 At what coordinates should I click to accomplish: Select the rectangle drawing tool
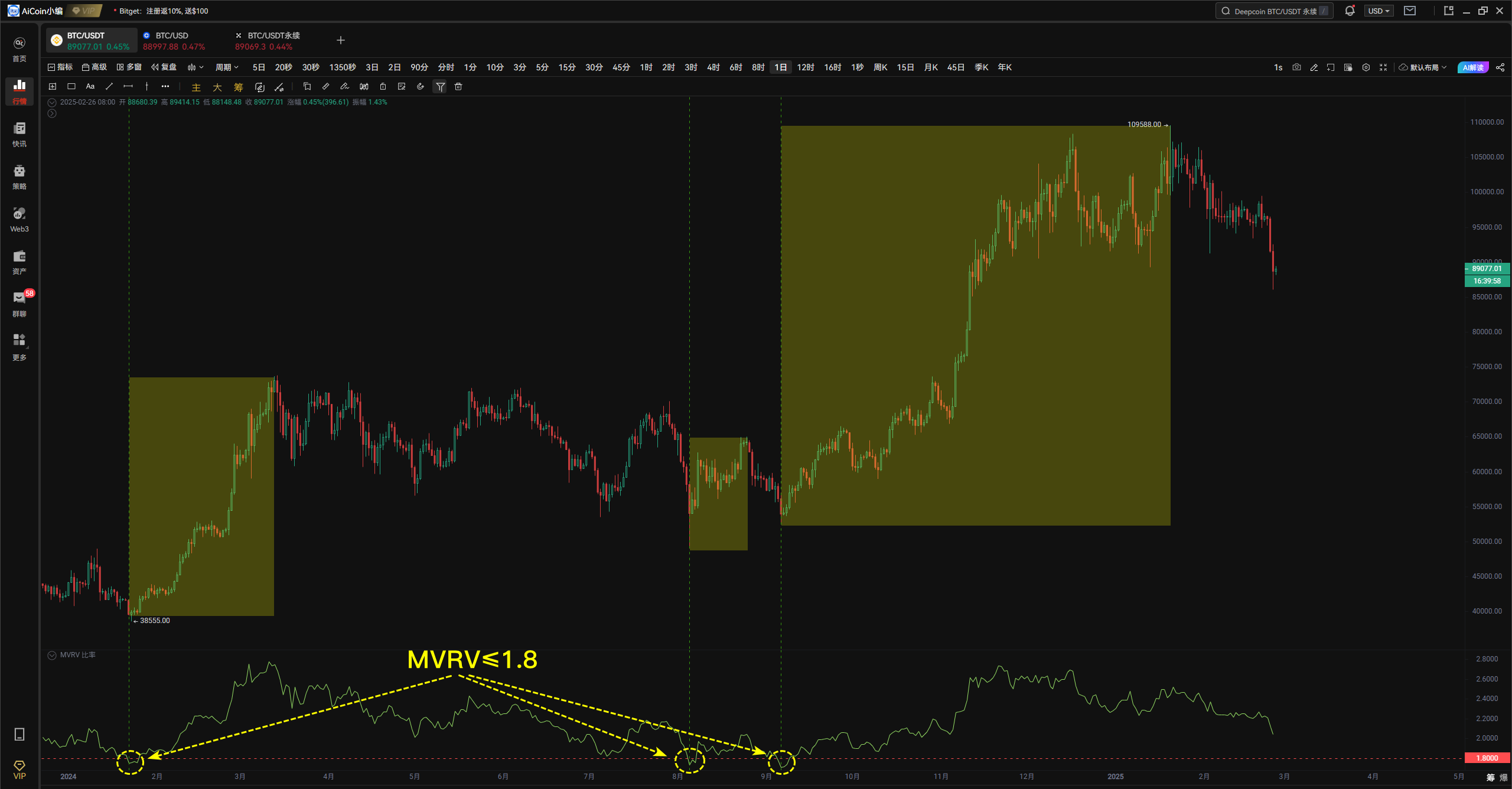pos(71,86)
